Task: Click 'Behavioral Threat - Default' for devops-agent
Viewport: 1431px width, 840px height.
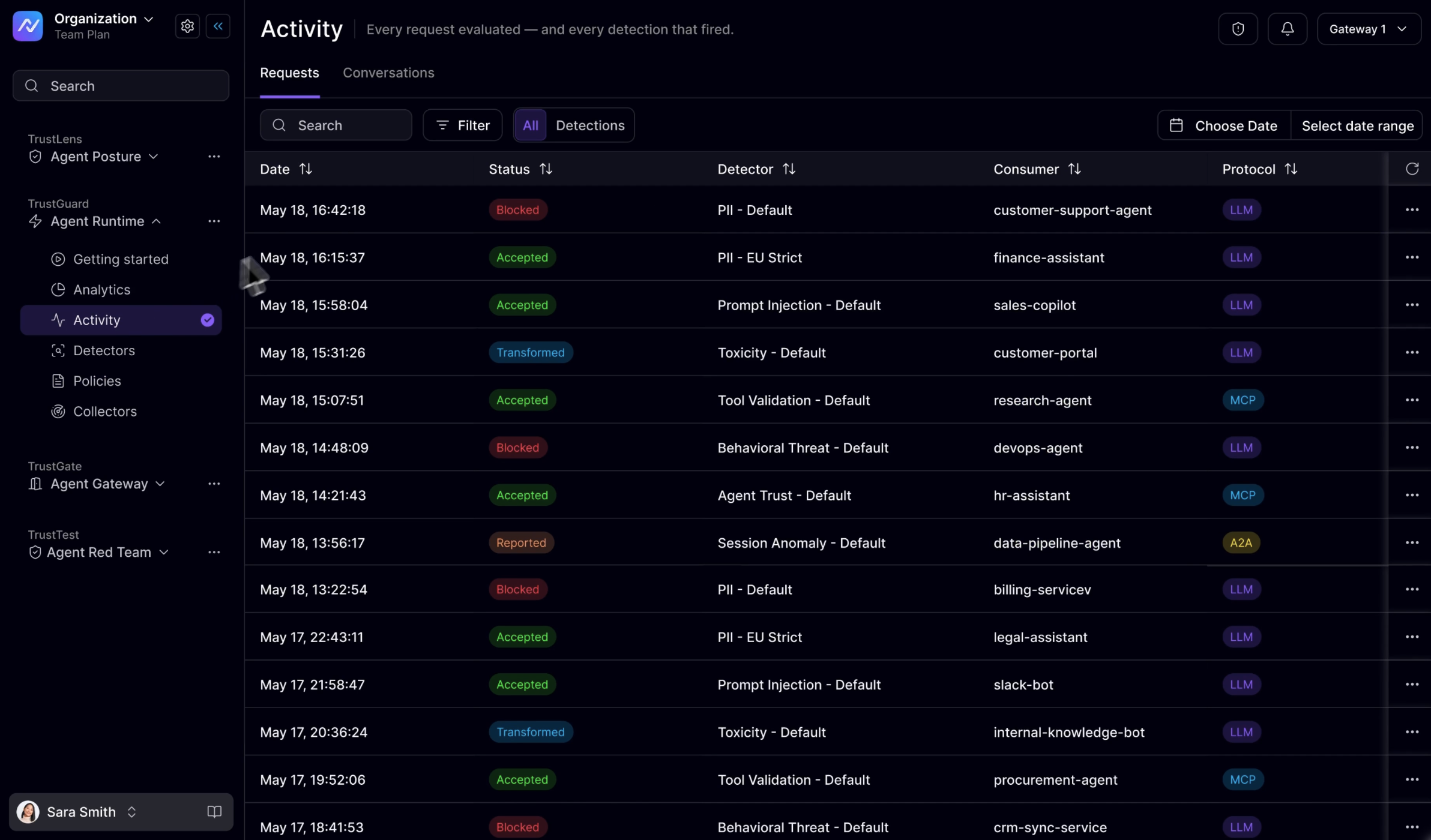Action: click(803, 448)
